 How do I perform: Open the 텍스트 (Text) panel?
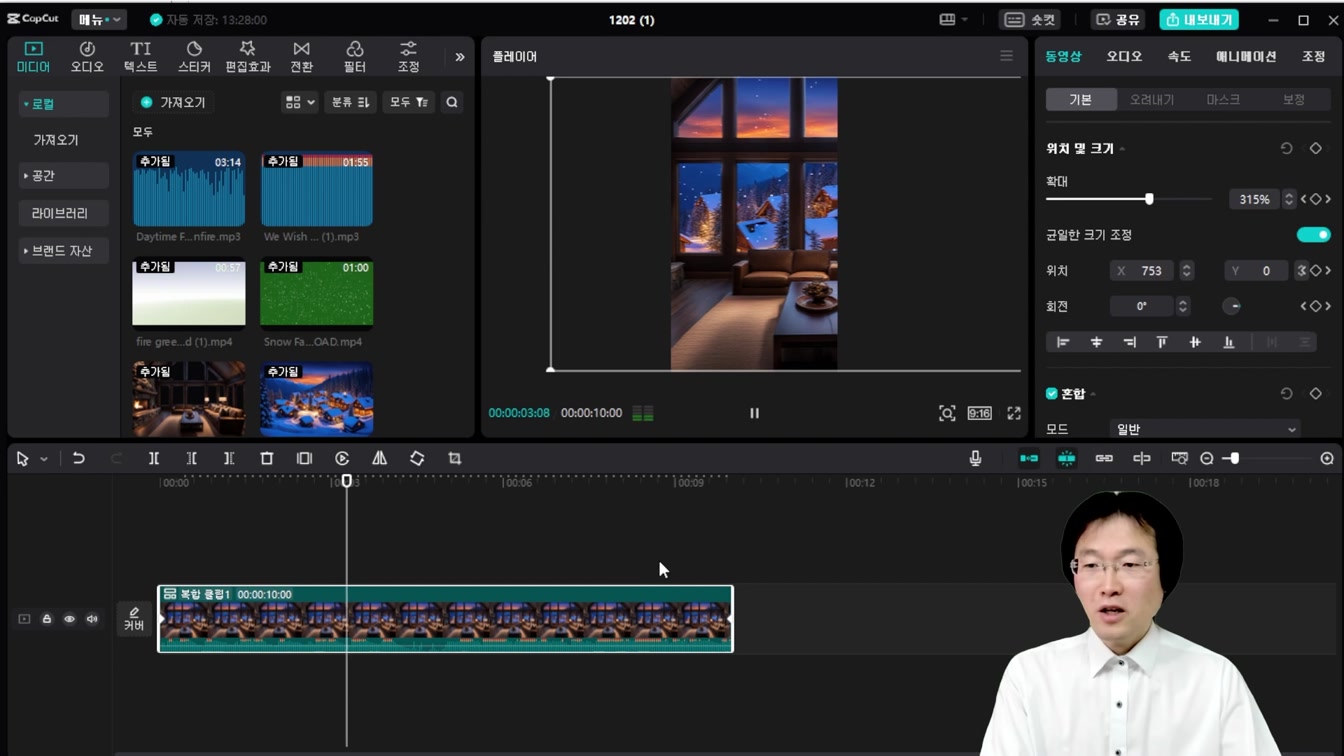coord(140,57)
